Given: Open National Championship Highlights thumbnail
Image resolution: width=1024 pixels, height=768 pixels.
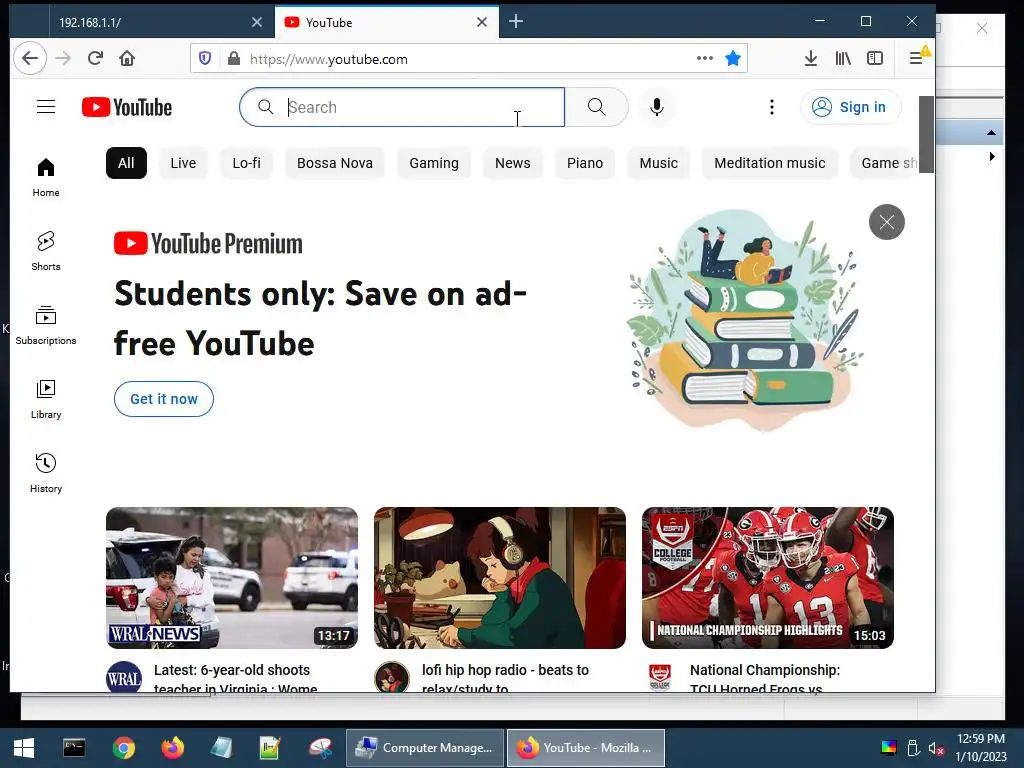Looking at the screenshot, I should point(767,578).
